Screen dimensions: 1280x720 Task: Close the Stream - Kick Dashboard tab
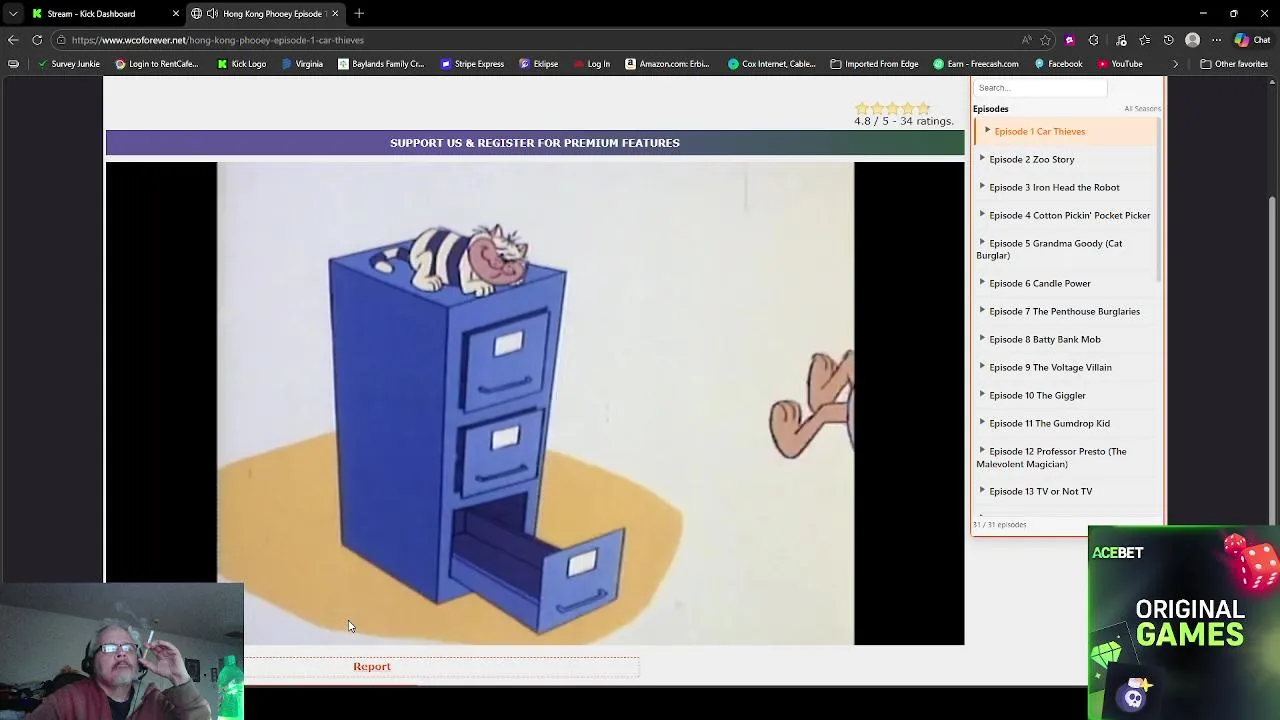point(175,13)
